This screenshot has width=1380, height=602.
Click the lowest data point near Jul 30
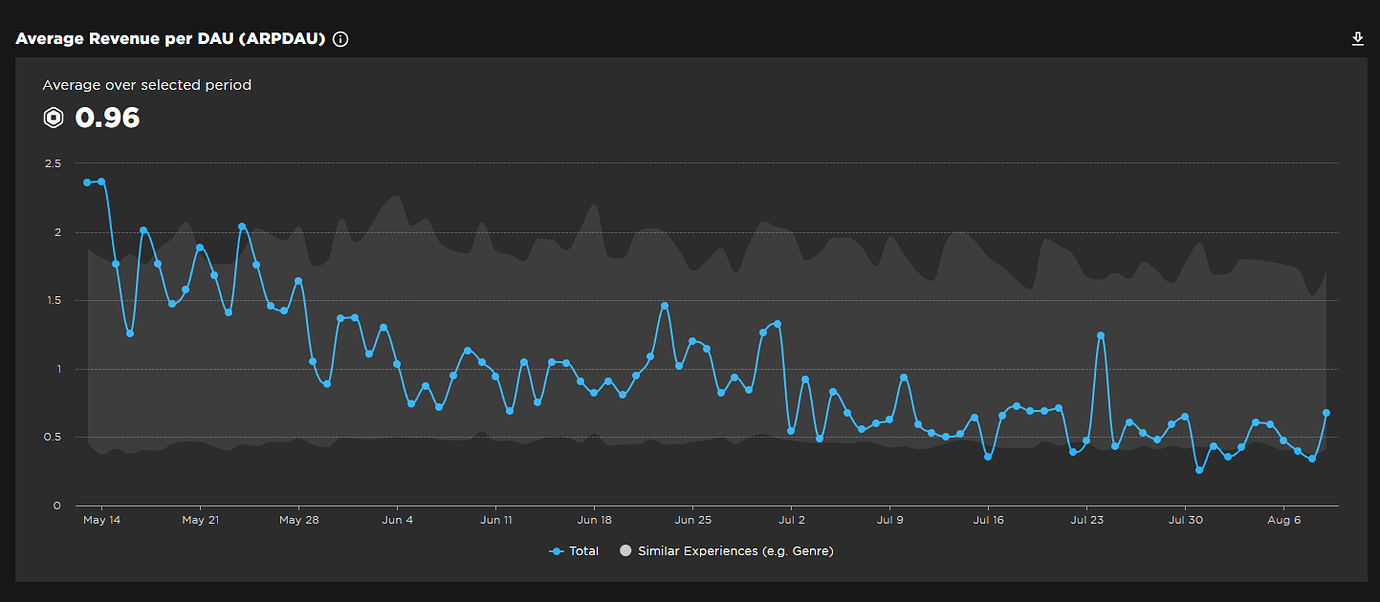pos(1197,468)
